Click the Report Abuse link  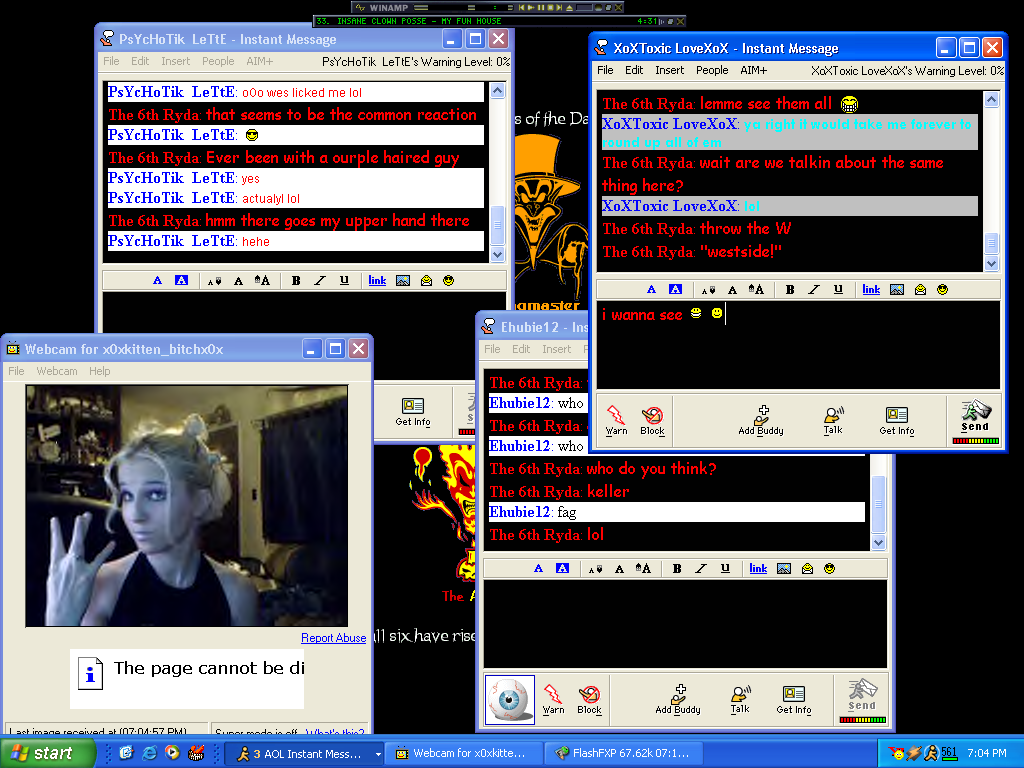(333, 638)
